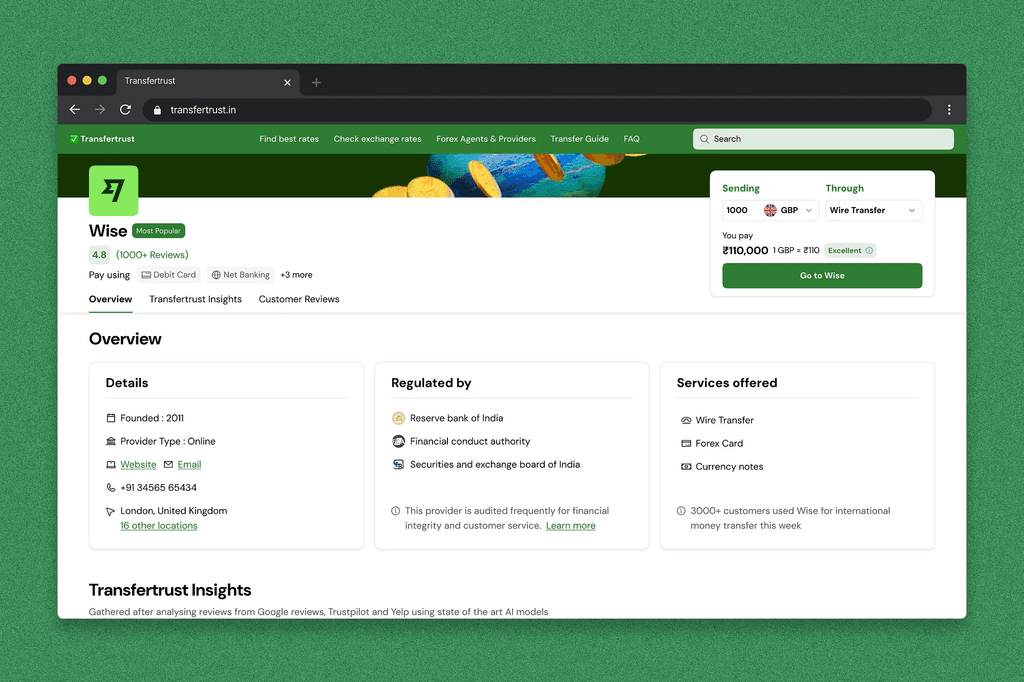The image size is (1024, 682).
Task: Click the info icon beside Excellent
Action: click(x=869, y=250)
